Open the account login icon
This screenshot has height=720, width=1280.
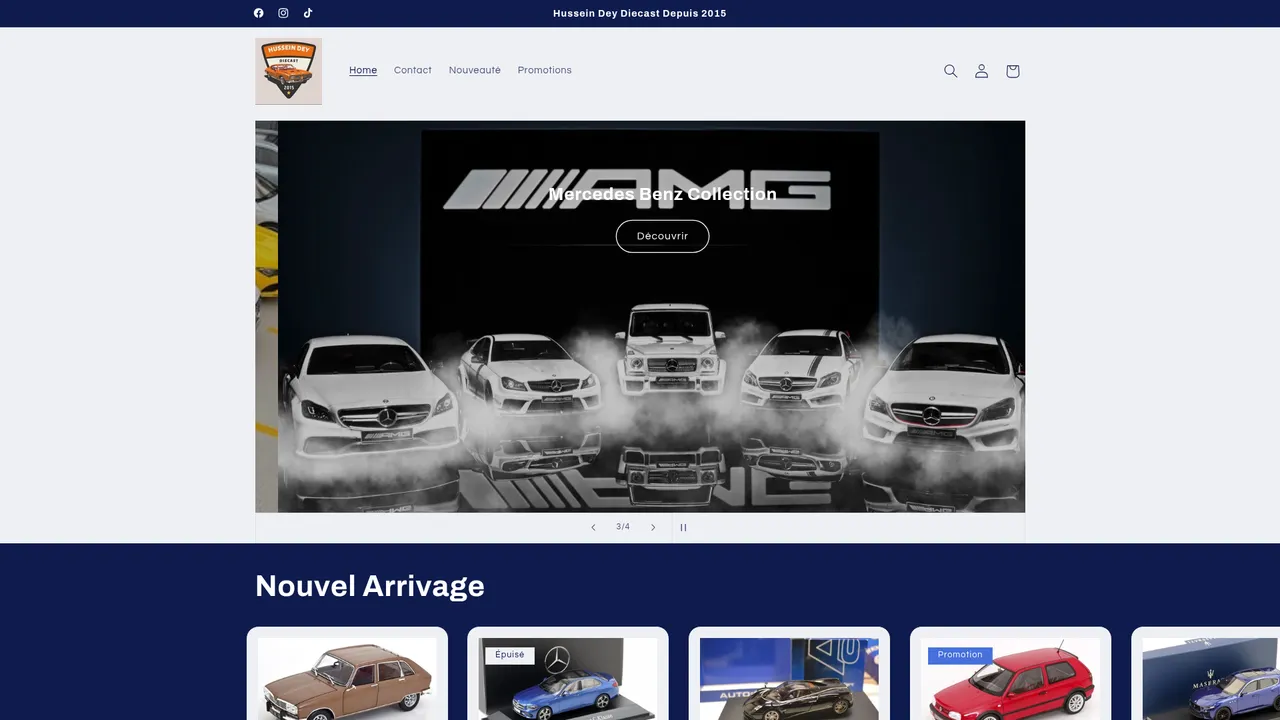click(982, 71)
